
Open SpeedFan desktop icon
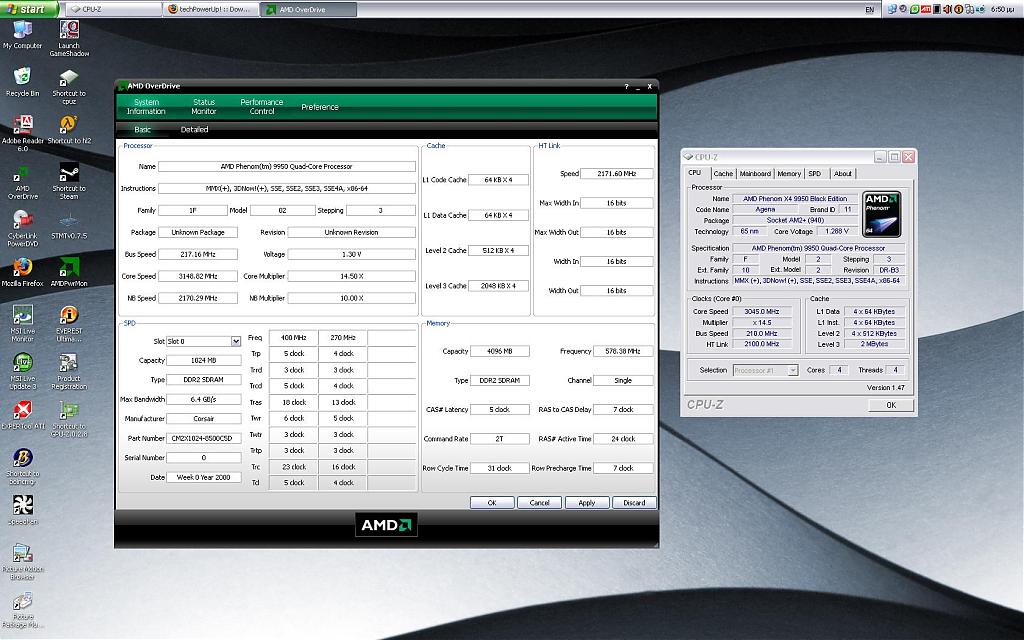coord(22,509)
